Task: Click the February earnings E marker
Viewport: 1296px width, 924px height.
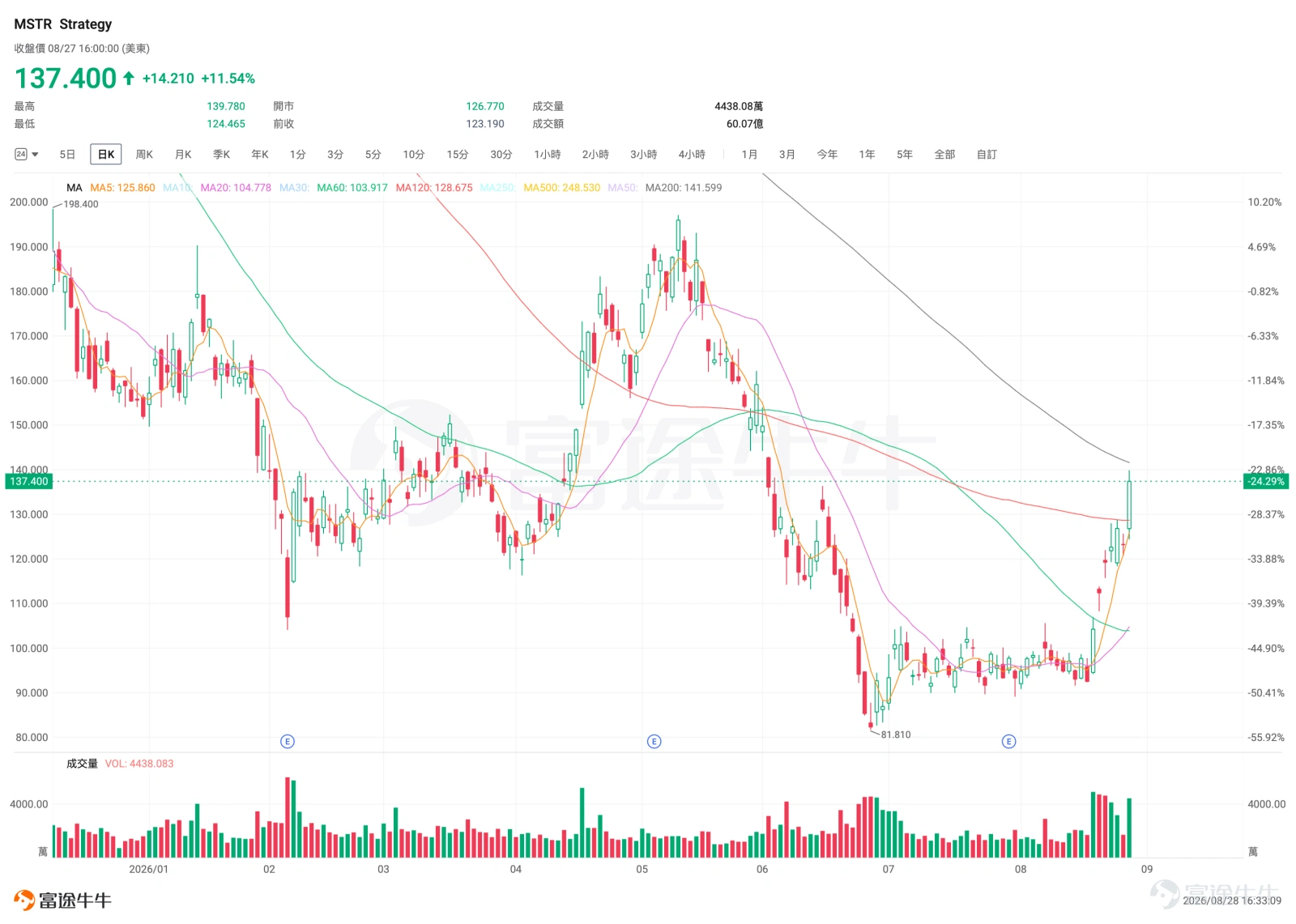Action: click(x=287, y=741)
